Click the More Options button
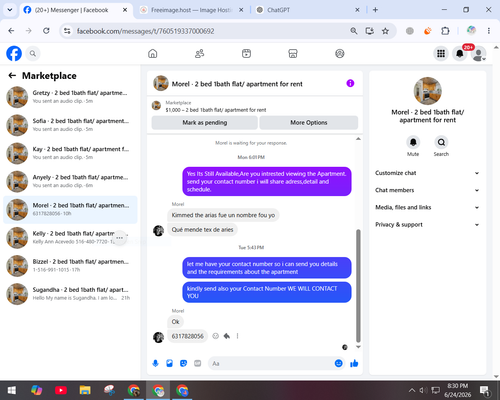 (x=309, y=123)
